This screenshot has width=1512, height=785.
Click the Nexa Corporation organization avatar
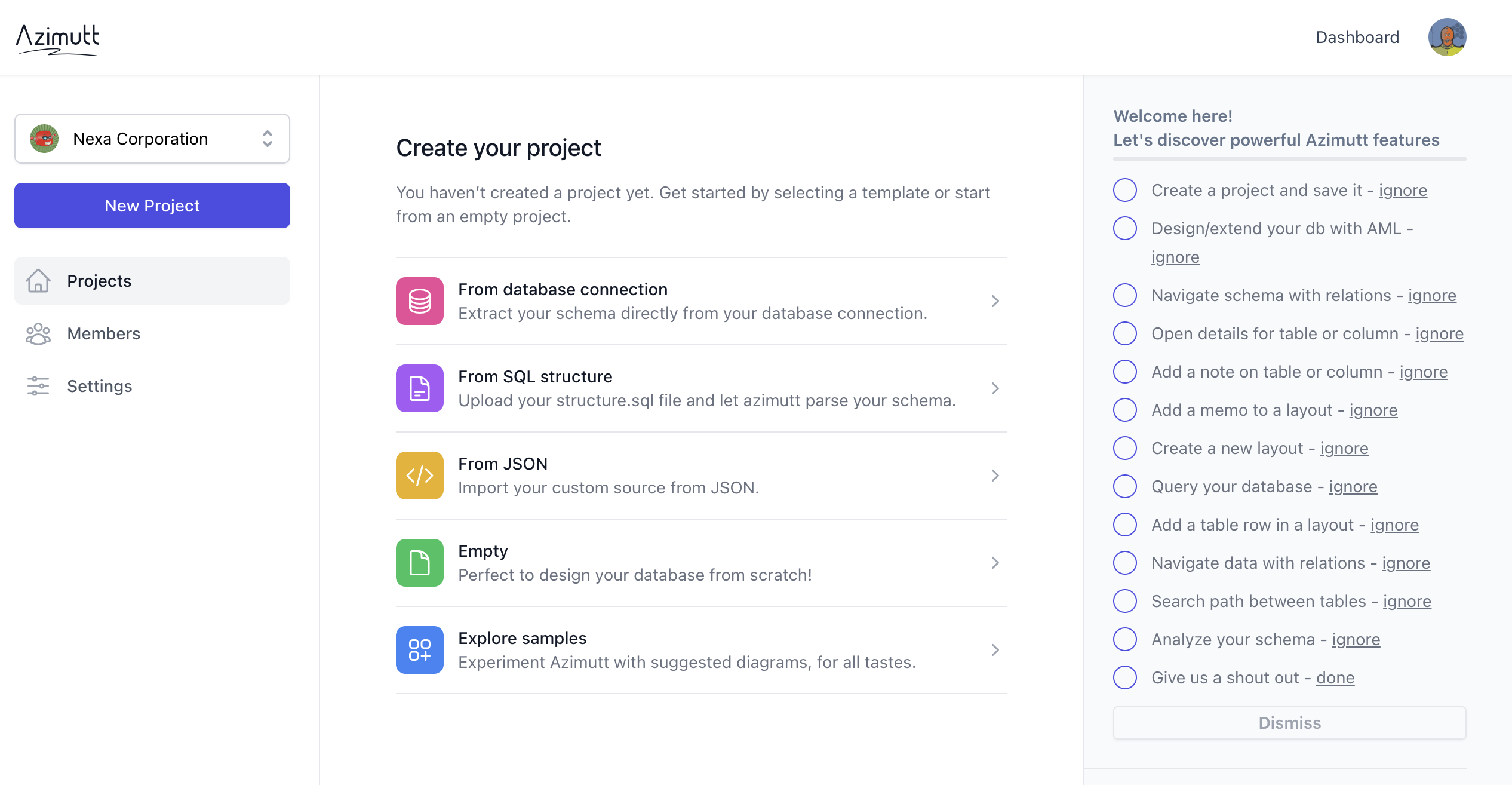tap(44, 139)
